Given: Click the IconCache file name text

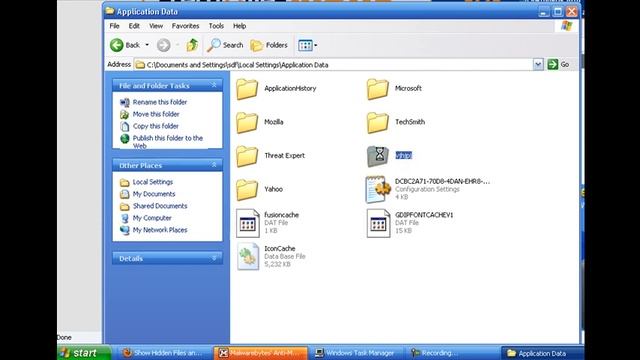Looking at the screenshot, I should point(280,248).
